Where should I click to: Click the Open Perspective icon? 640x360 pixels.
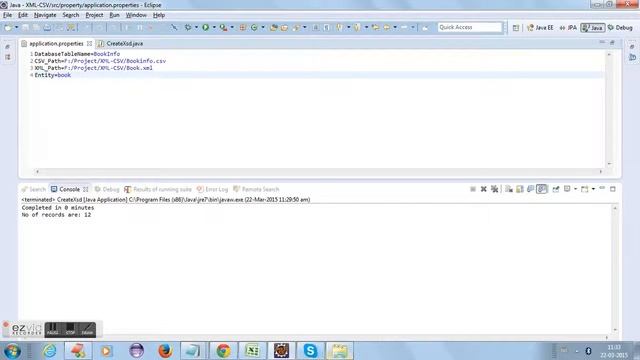point(516,27)
